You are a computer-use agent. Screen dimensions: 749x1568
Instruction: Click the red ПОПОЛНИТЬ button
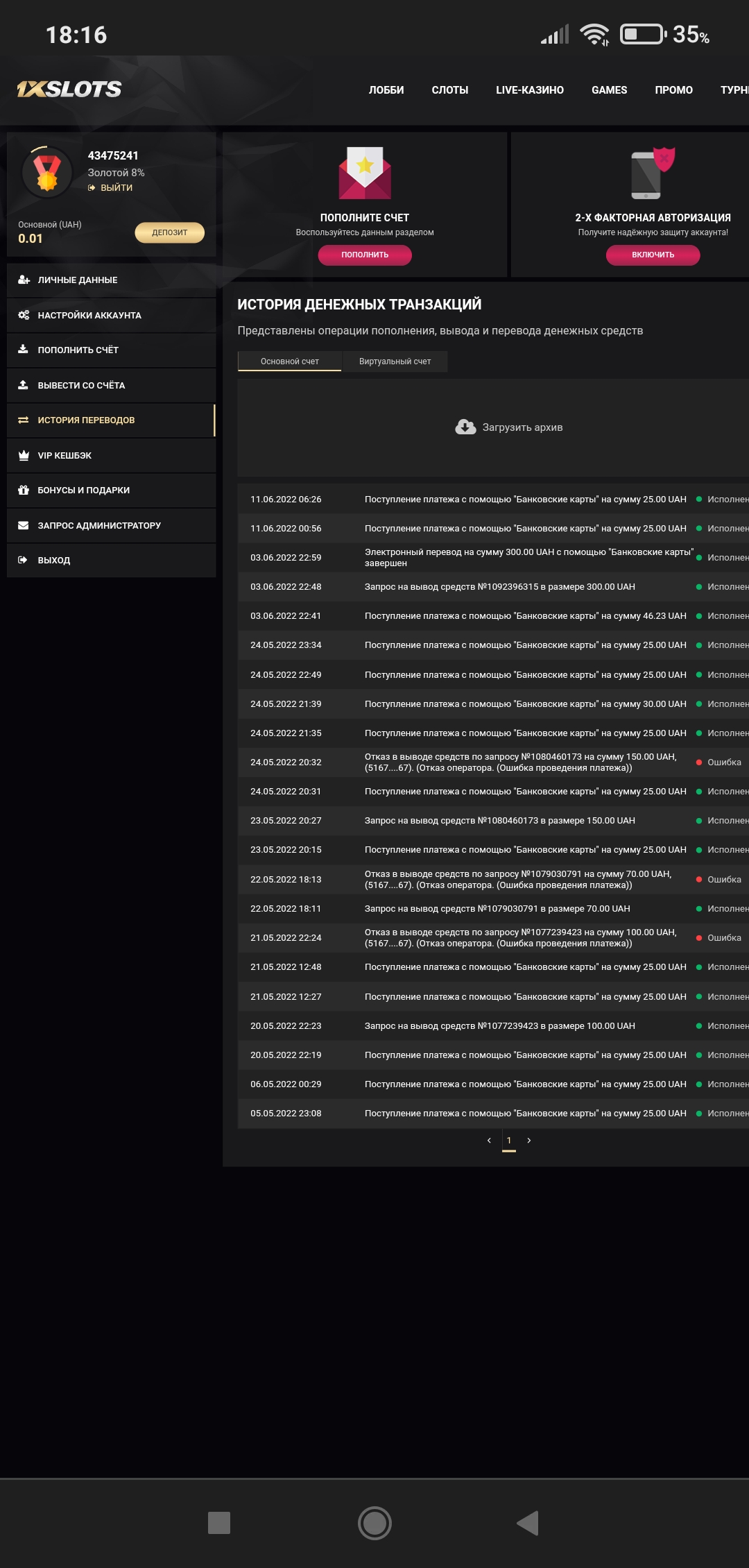click(x=365, y=255)
